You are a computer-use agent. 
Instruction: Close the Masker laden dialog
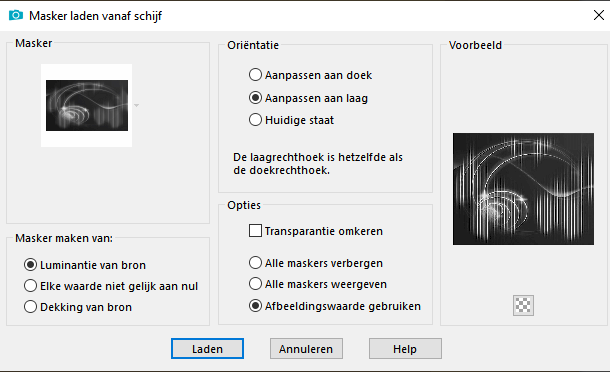pyautogui.click(x=599, y=15)
